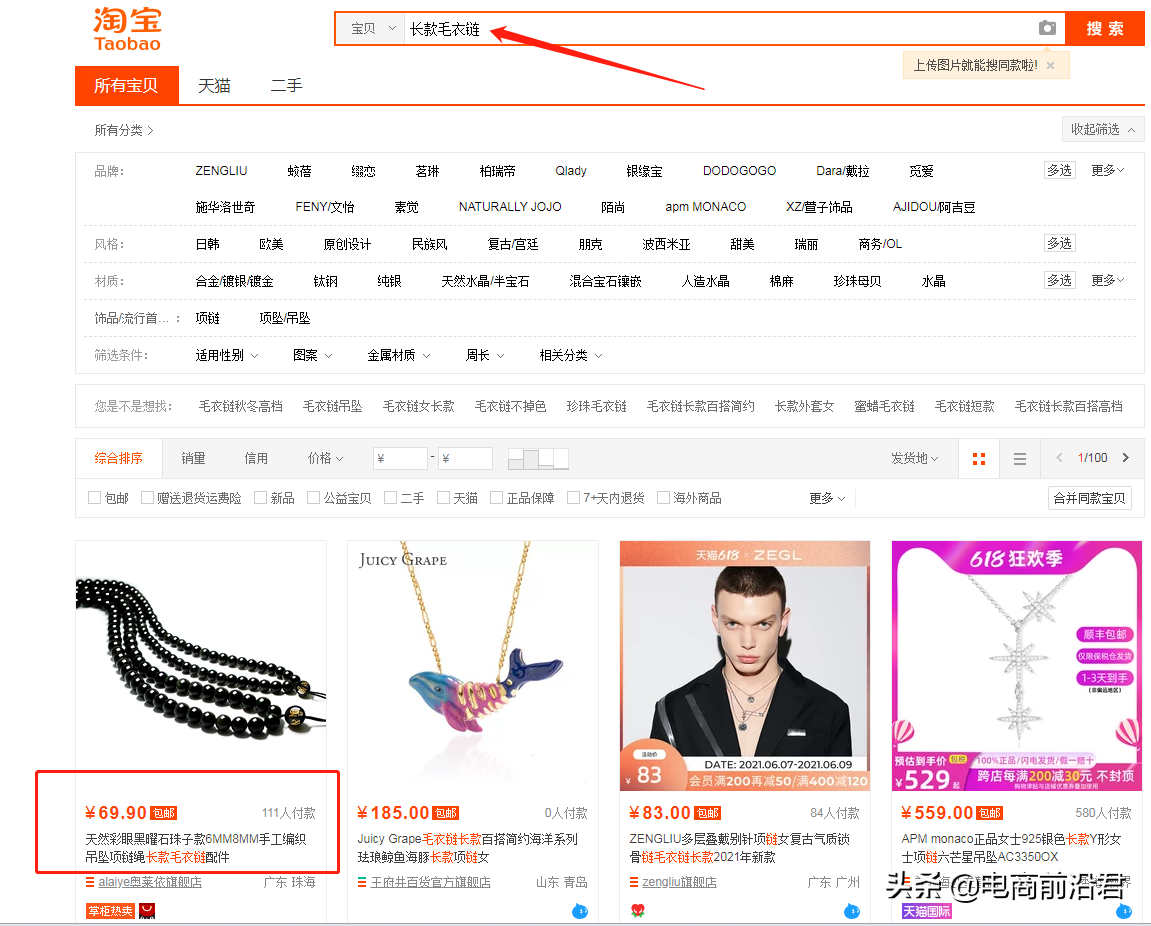This screenshot has width=1151, height=926.
Task: Click the minimum price input field
Action: (x=400, y=458)
